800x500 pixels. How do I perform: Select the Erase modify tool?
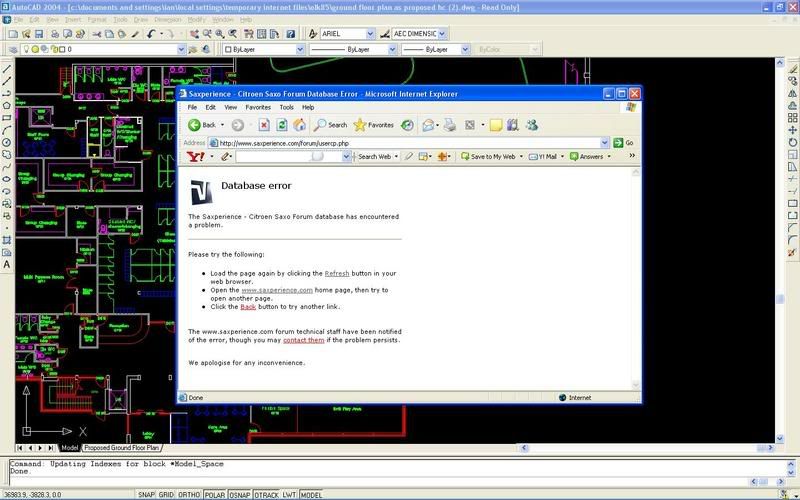pyautogui.click(x=792, y=69)
